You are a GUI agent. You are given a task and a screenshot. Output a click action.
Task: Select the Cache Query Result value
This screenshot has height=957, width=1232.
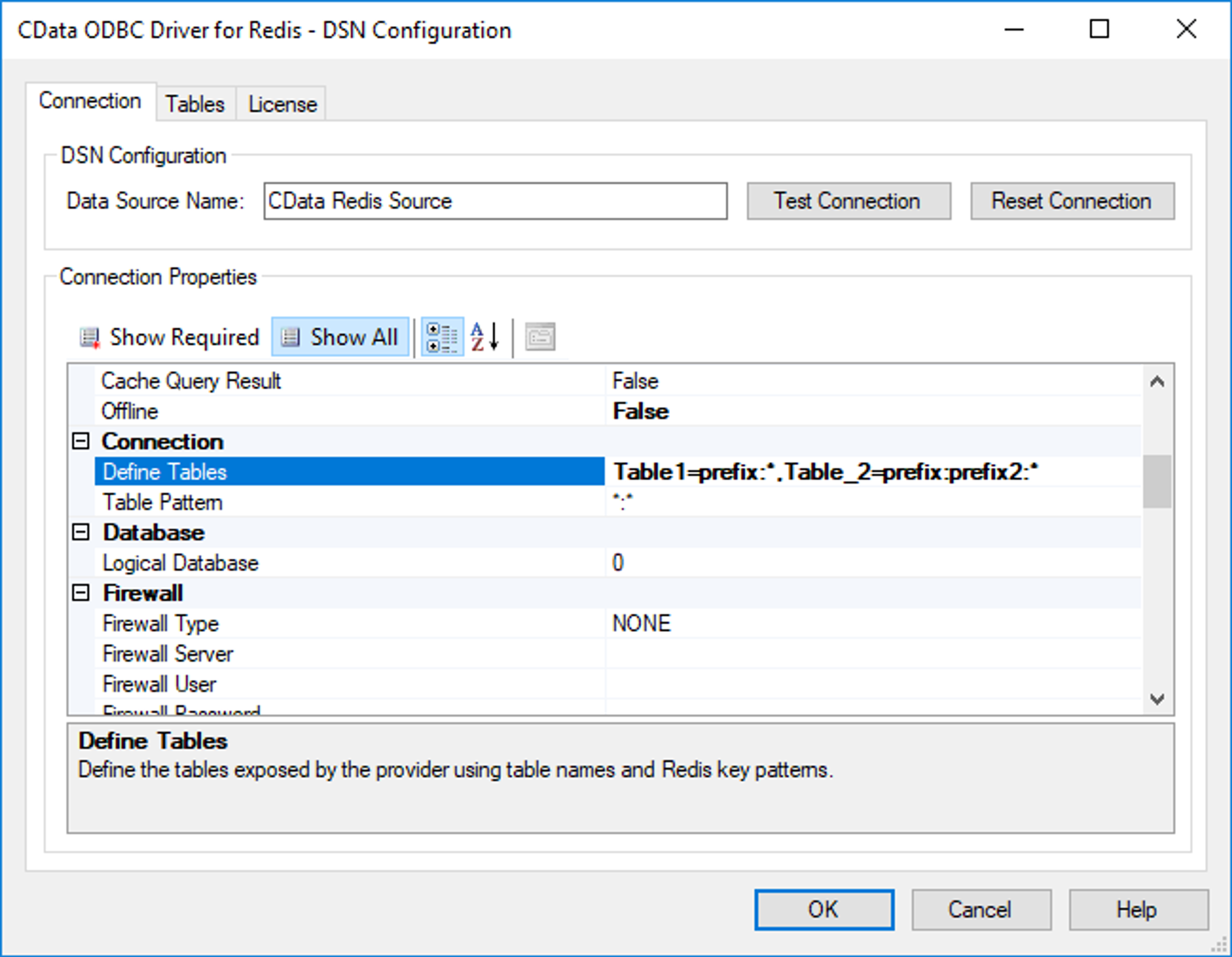(635, 381)
